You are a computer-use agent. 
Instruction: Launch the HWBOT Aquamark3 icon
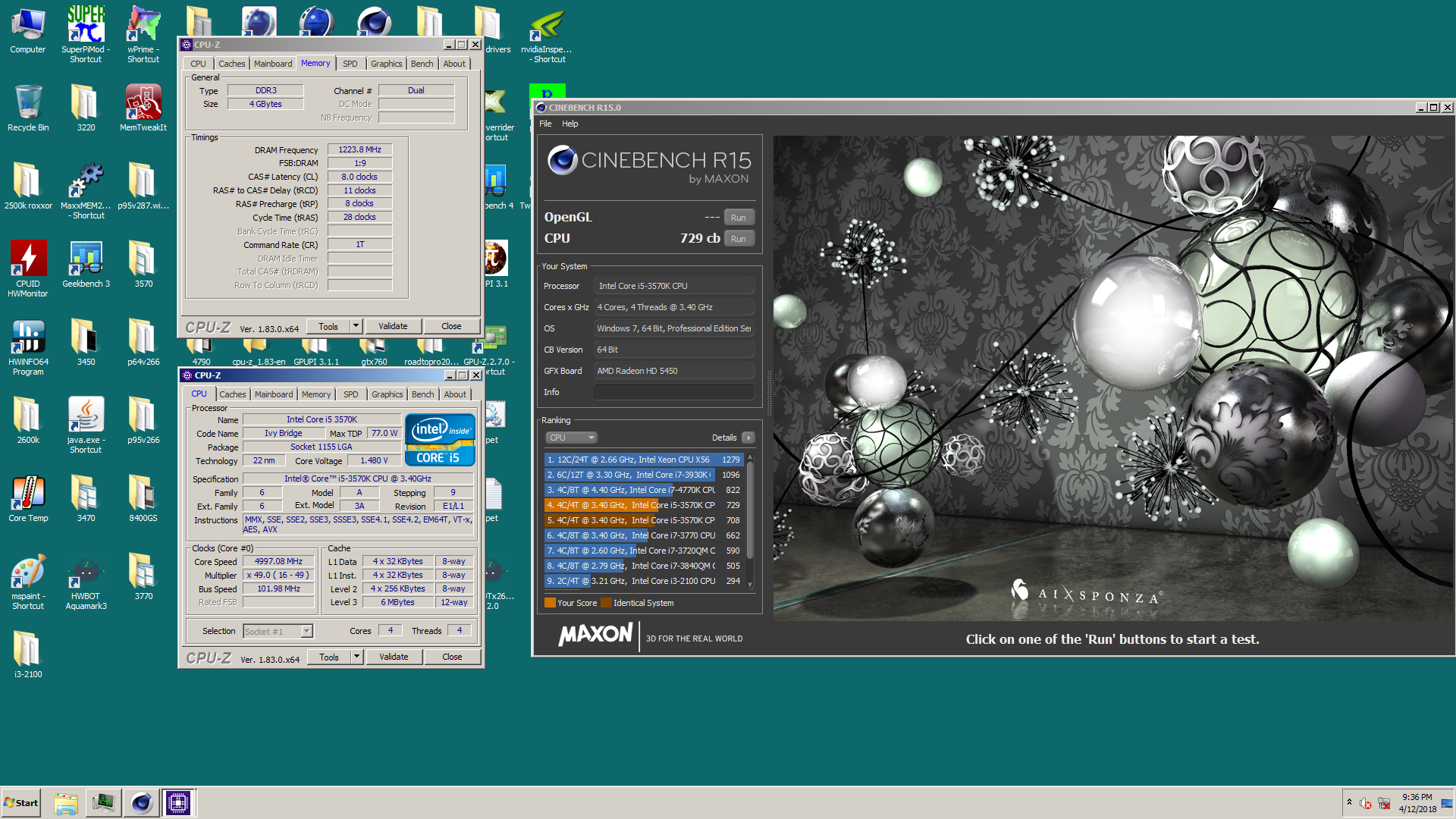point(86,582)
